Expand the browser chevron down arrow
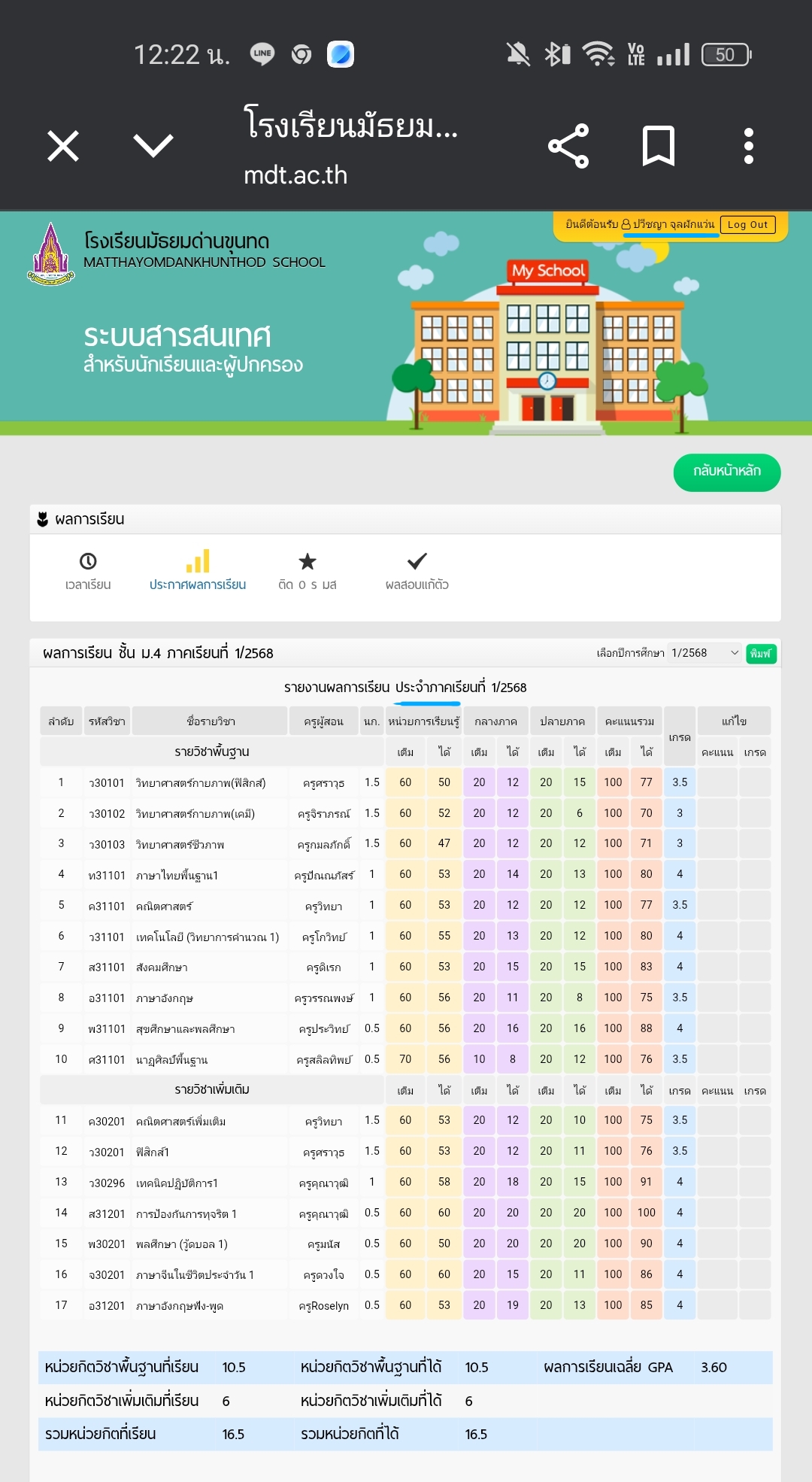Screen dimensions: 812x1482 point(153,146)
